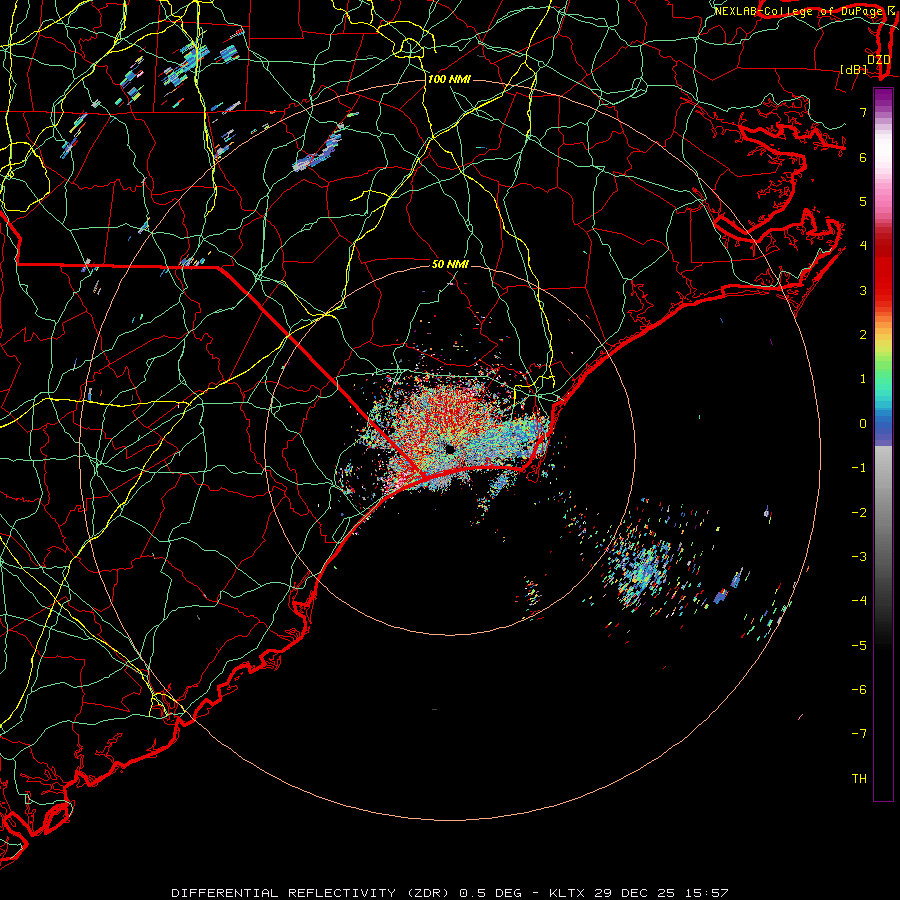The width and height of the screenshot is (900, 900).
Task: Click the 29 DEC 25 15:57 timestamp
Action: click(660, 893)
